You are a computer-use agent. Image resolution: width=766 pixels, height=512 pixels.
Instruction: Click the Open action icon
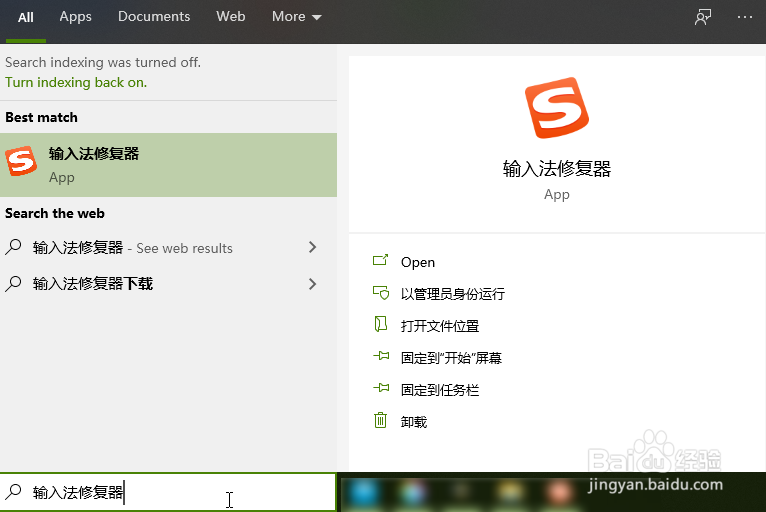[381, 260]
